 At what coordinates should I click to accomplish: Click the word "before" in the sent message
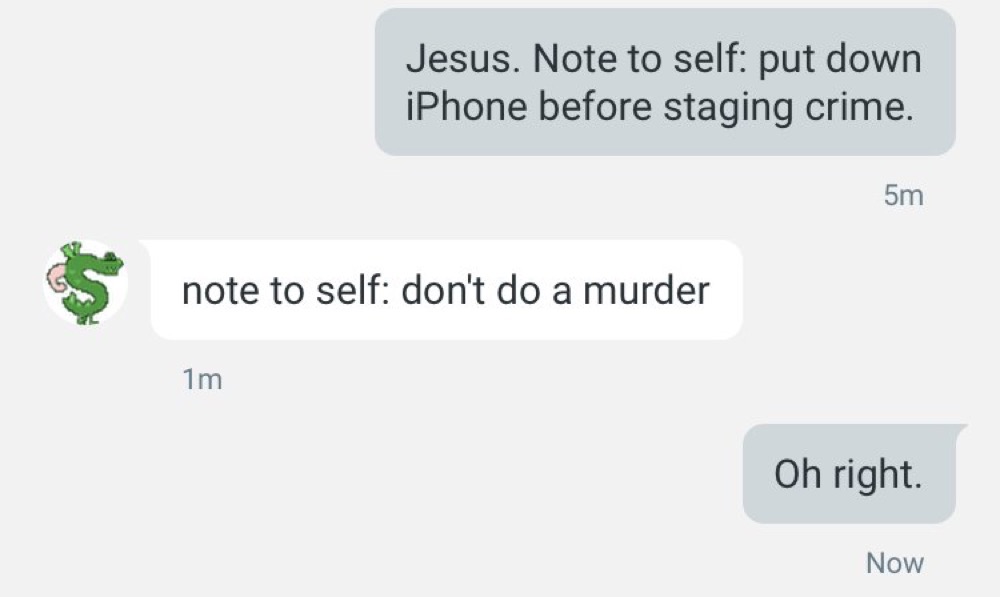tap(595, 107)
